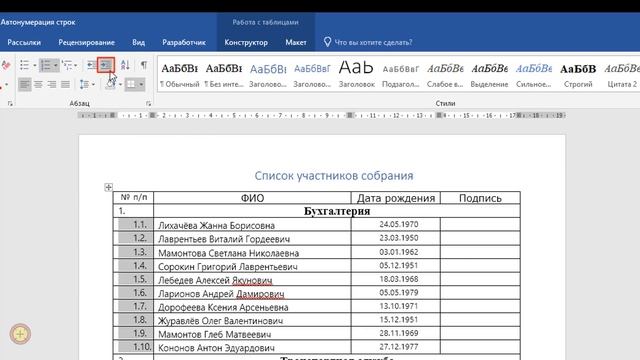Open the Bullets list dropdown arrow
640x360 pixels.
(x=35, y=65)
